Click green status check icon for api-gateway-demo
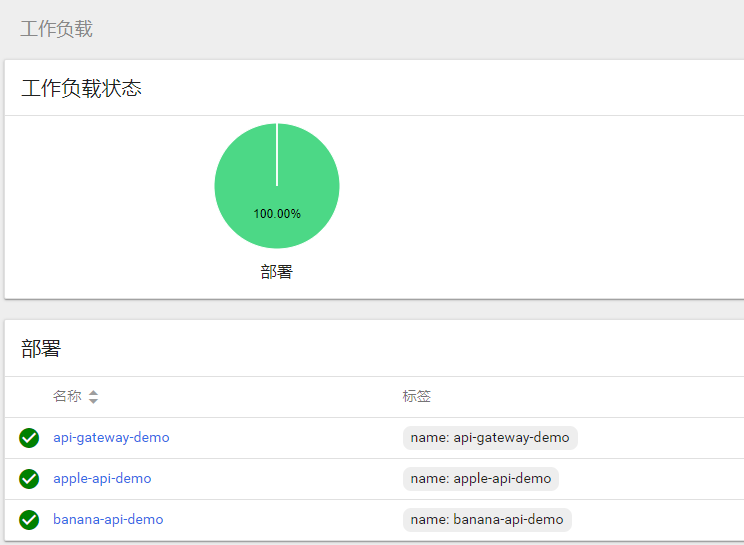The height and width of the screenshot is (545, 744). [29, 438]
